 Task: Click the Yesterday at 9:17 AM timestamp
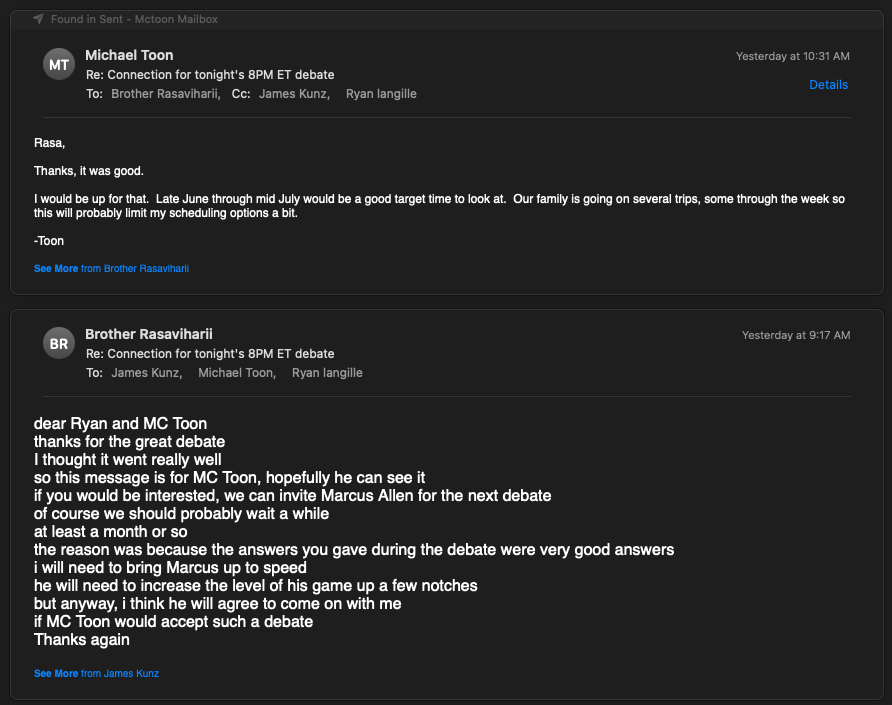pos(795,335)
